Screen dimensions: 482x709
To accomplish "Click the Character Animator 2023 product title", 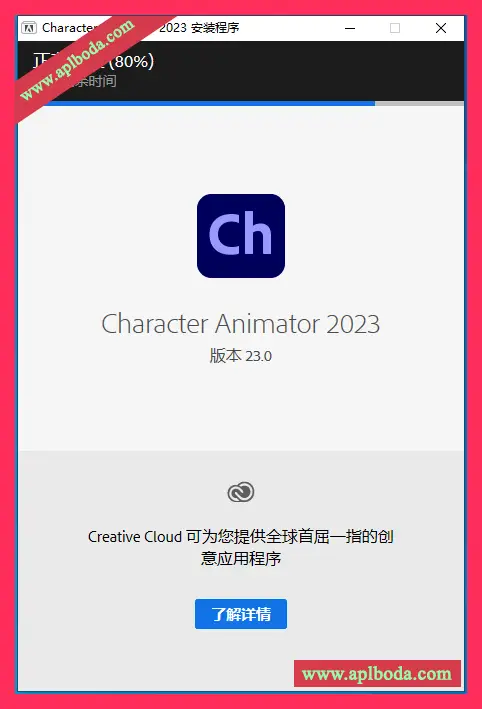I will pyautogui.click(x=241, y=324).
